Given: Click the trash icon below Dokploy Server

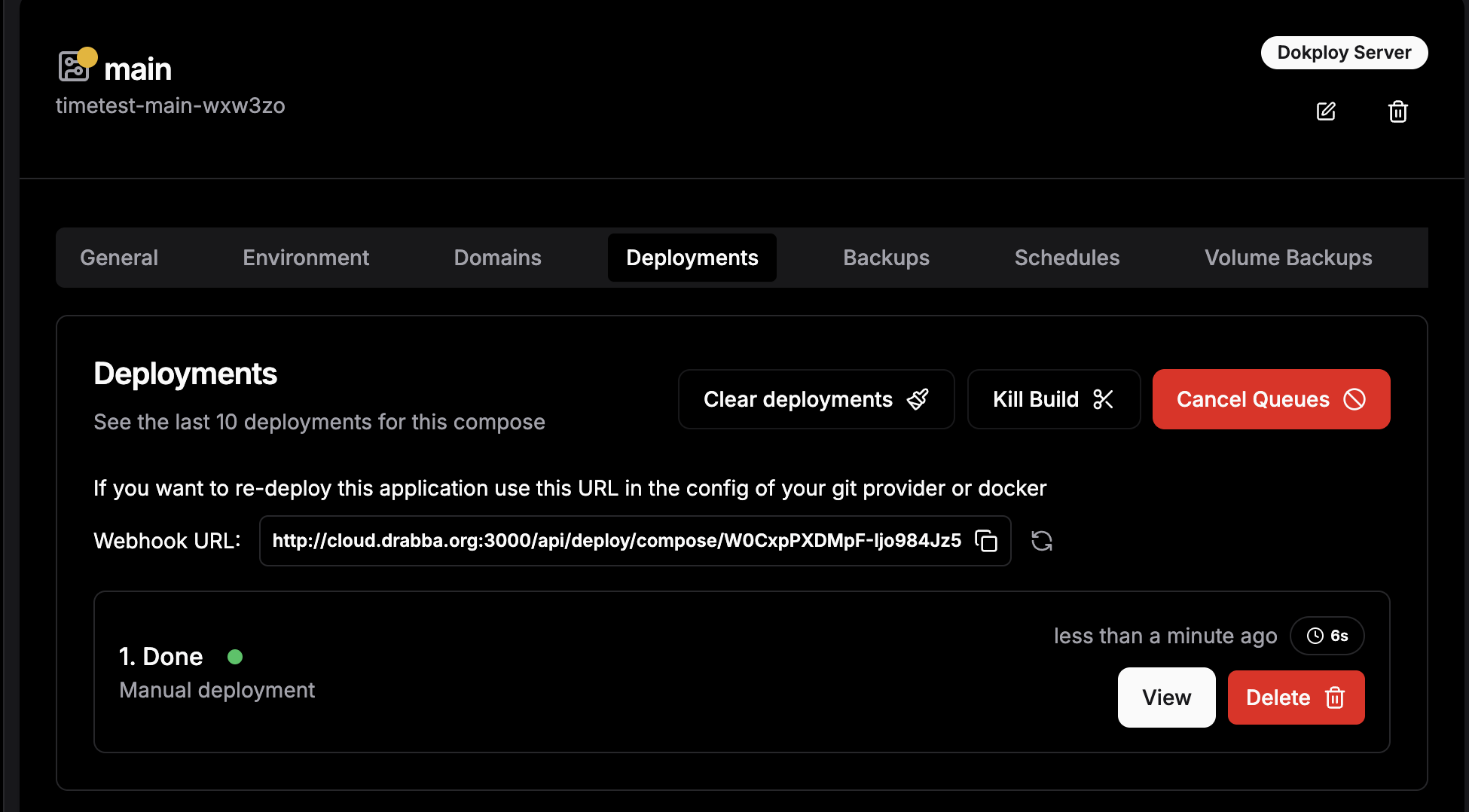Looking at the screenshot, I should point(1398,111).
